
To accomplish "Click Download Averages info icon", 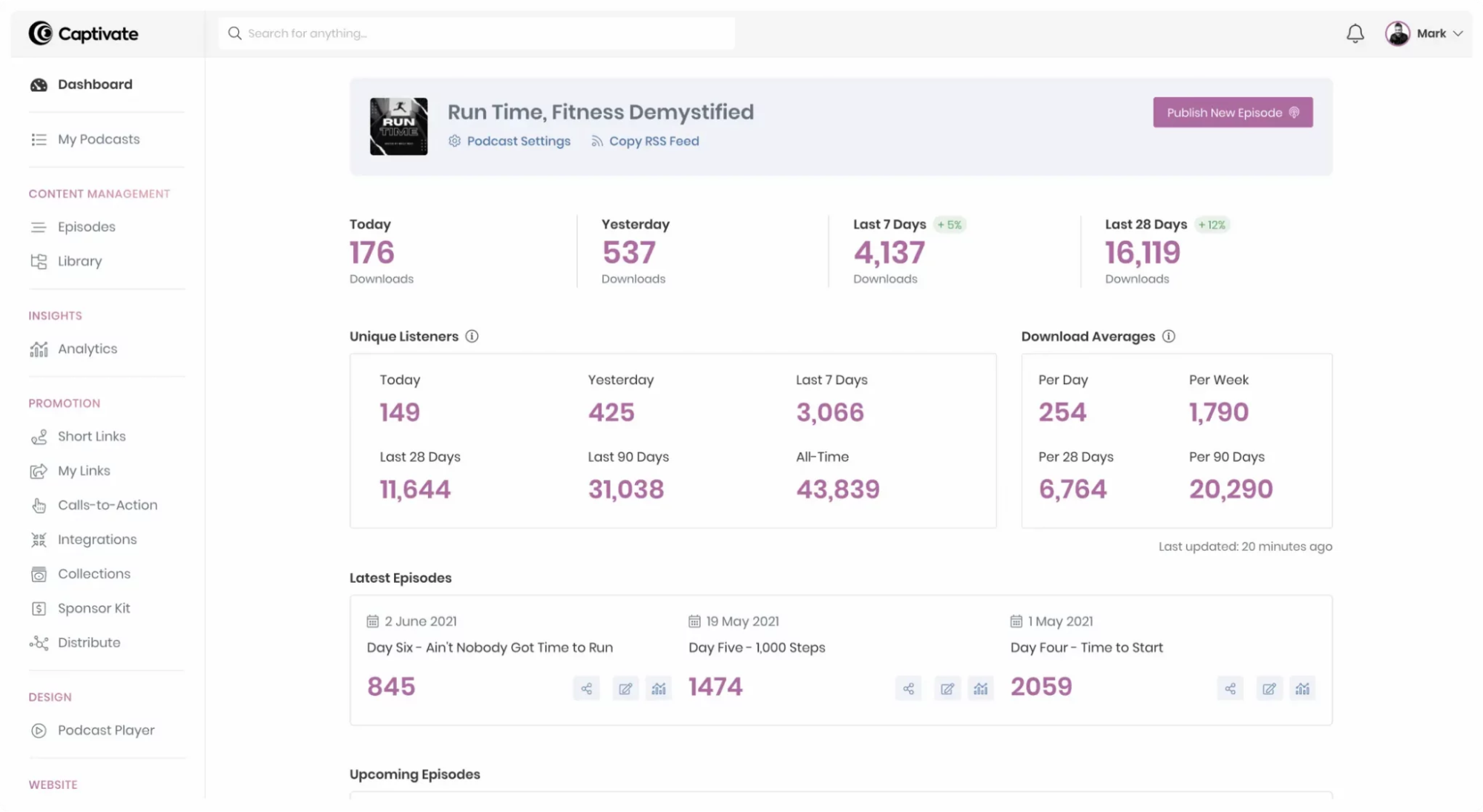I will pyautogui.click(x=1168, y=337).
